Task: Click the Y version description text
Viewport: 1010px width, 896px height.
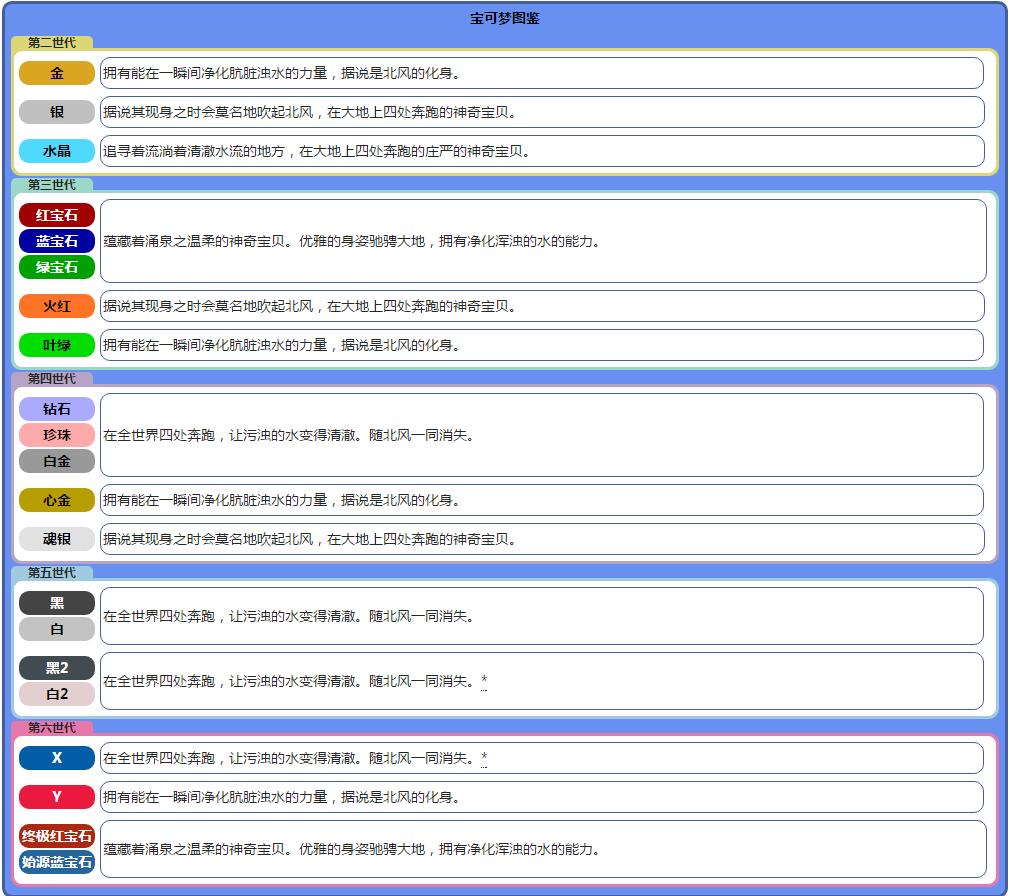Action: (x=281, y=797)
